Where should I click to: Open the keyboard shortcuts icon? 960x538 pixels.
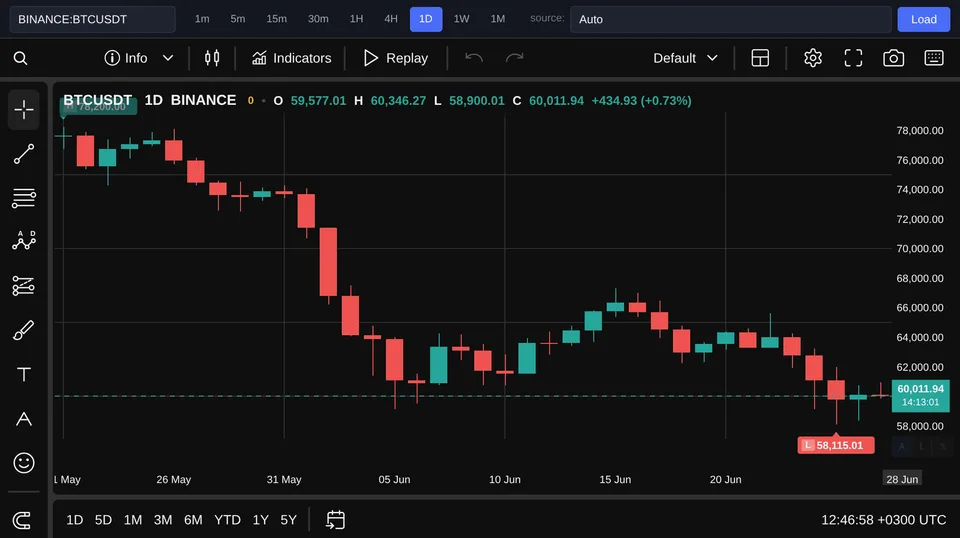(x=934, y=58)
